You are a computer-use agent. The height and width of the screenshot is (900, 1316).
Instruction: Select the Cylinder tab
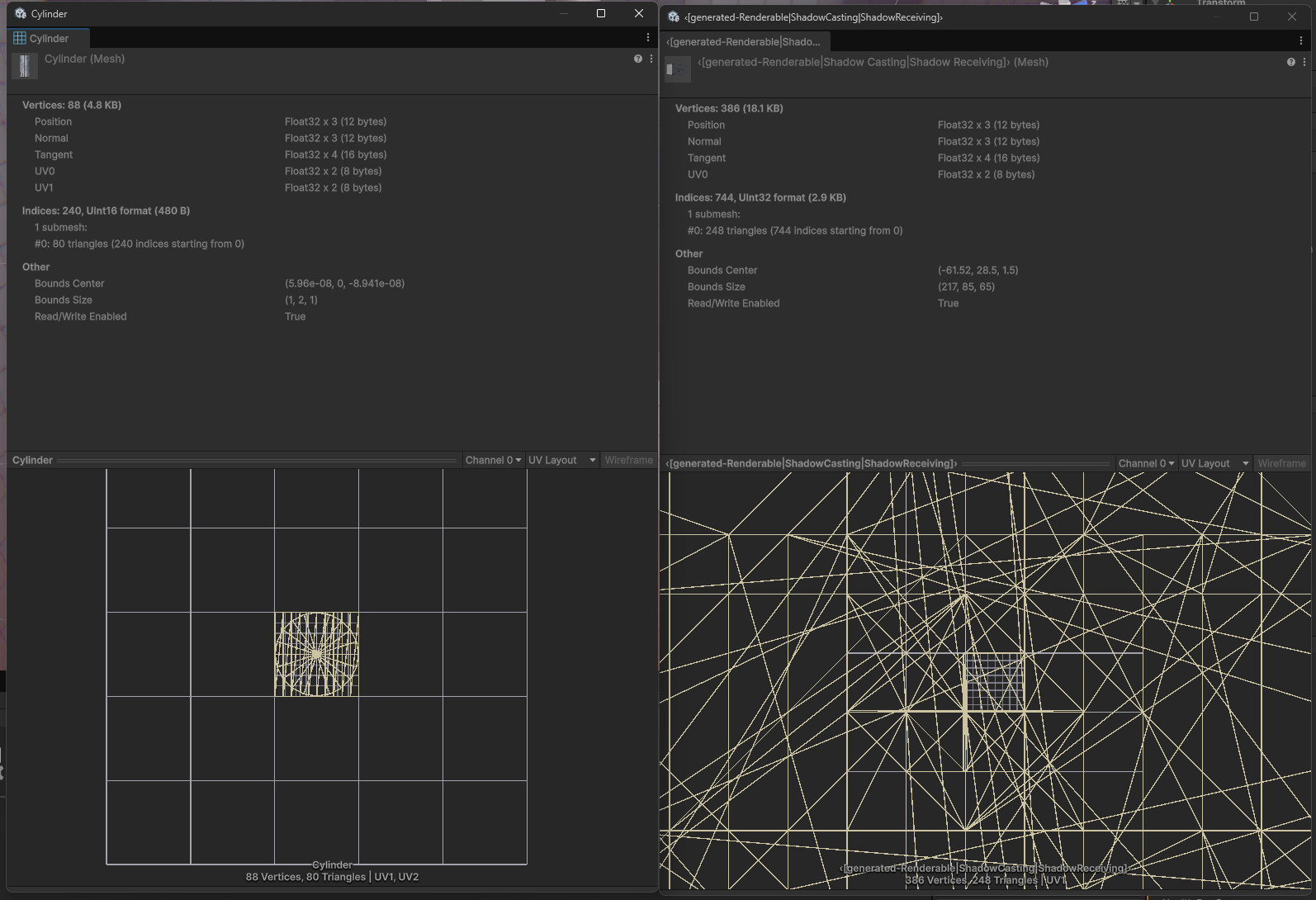point(49,38)
